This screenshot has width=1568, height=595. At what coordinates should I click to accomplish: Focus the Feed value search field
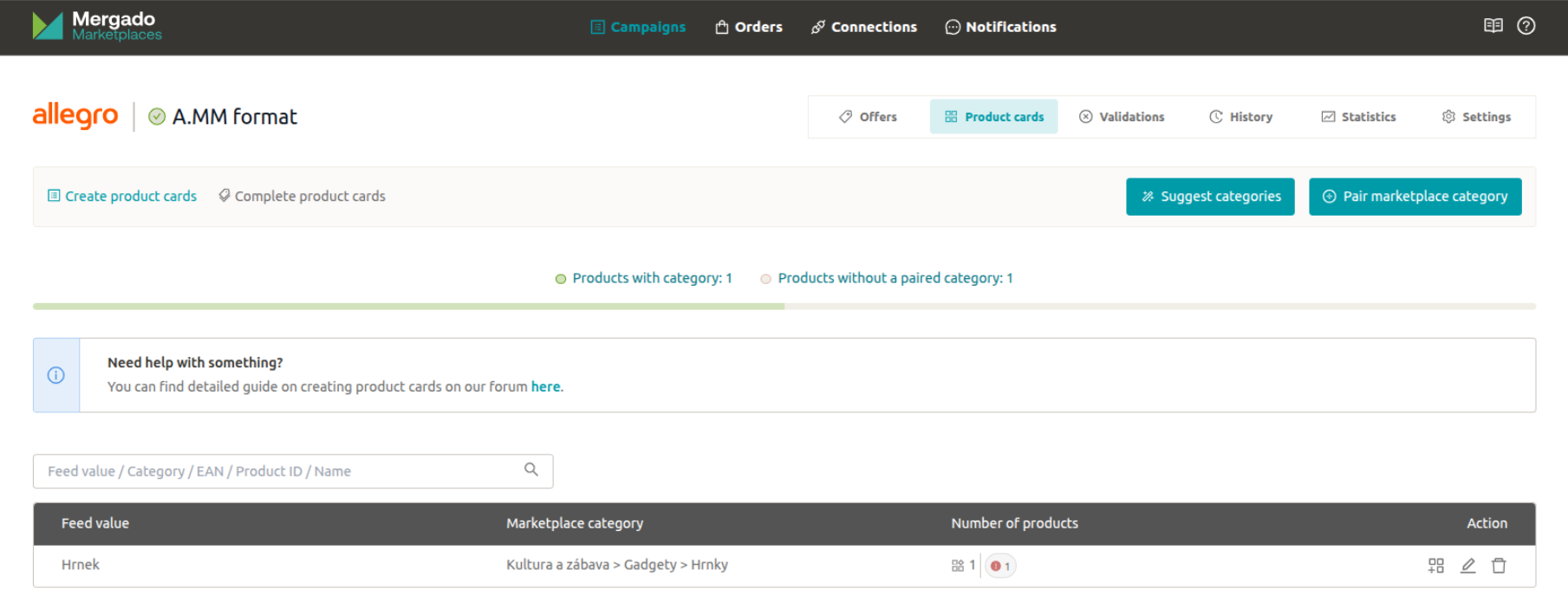(x=277, y=471)
